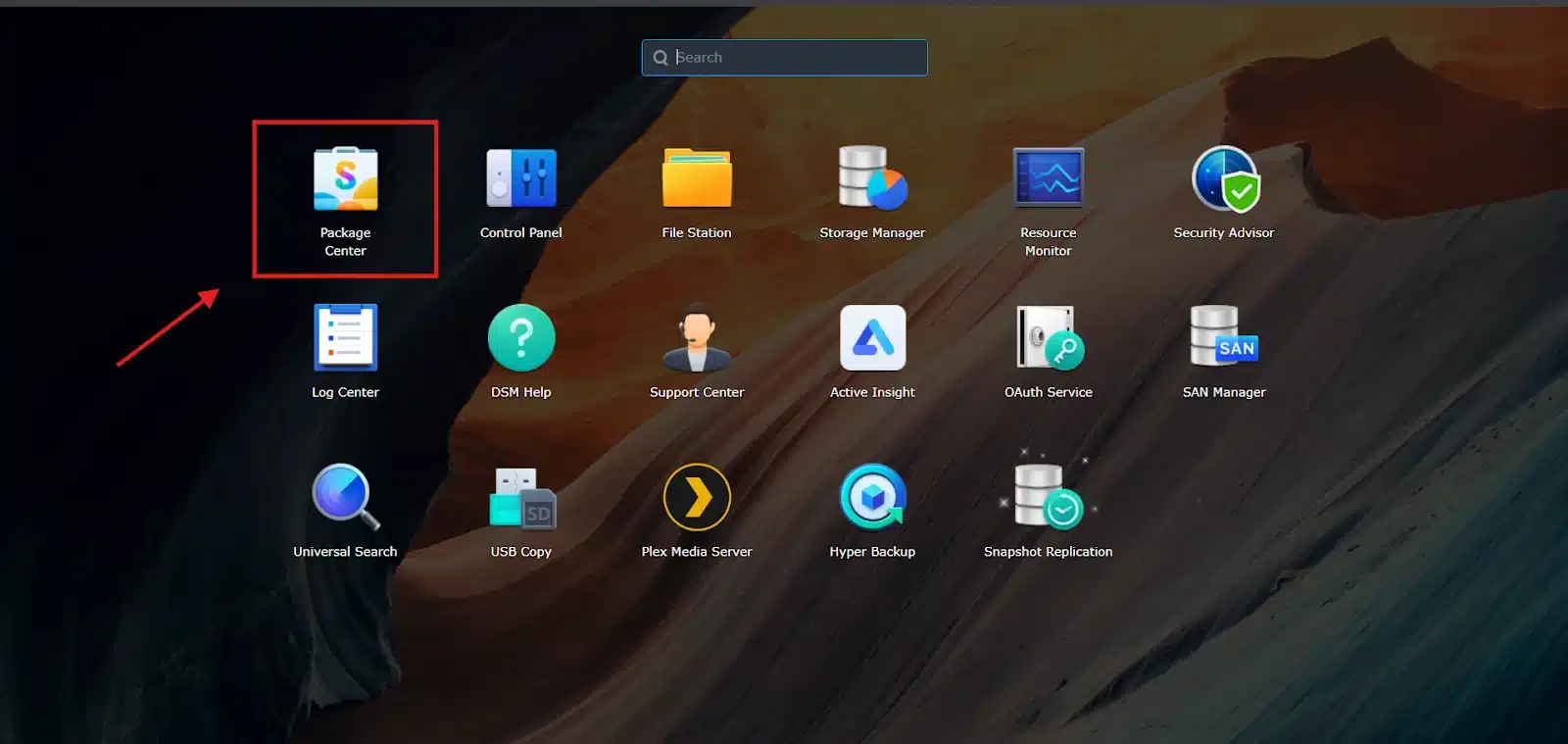The image size is (1568, 744).
Task: Click the "Support Center" label text
Action: point(697,392)
